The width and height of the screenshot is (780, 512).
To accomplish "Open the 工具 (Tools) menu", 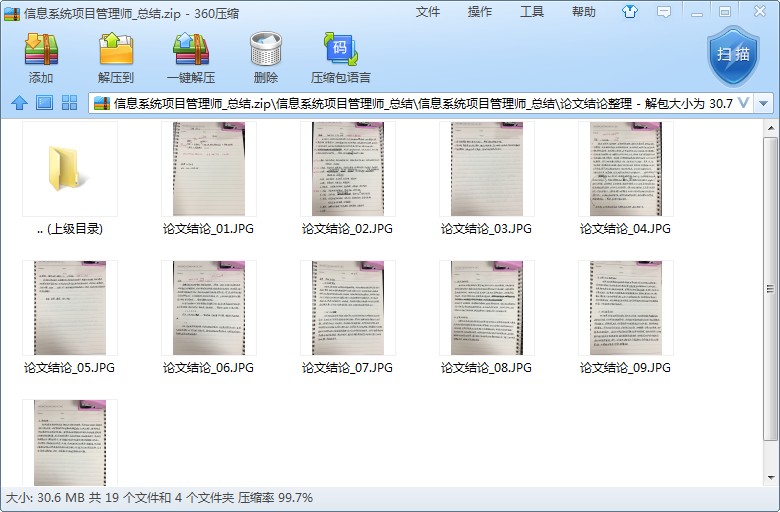I will pyautogui.click(x=532, y=12).
